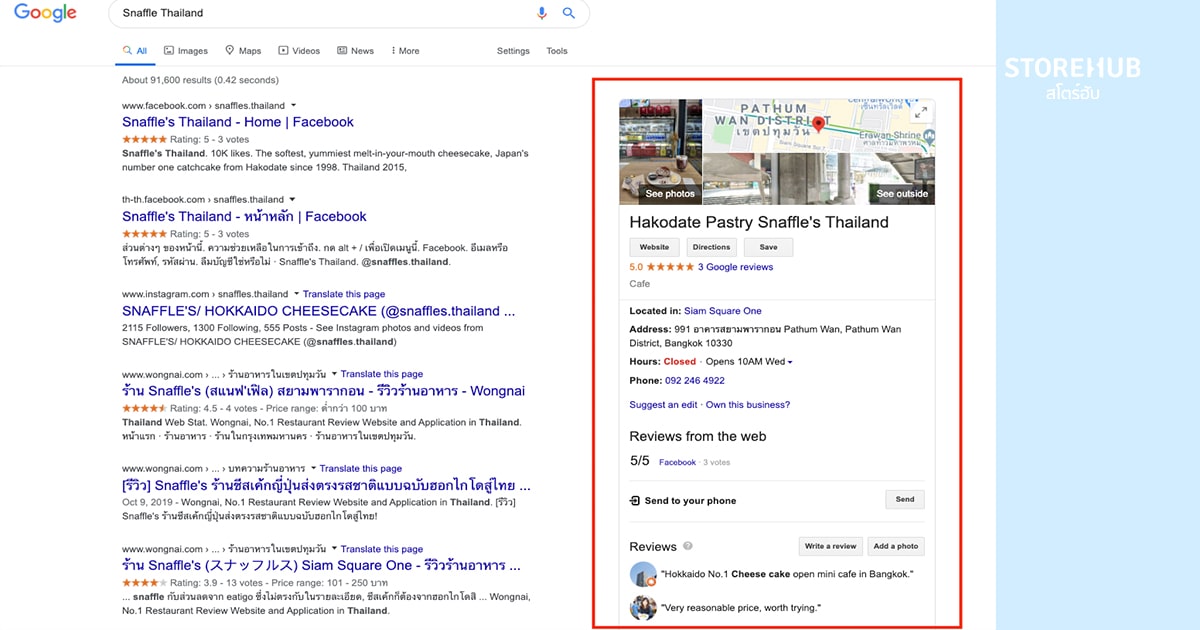Click the phone icon next to Send to your phone

click(633, 499)
